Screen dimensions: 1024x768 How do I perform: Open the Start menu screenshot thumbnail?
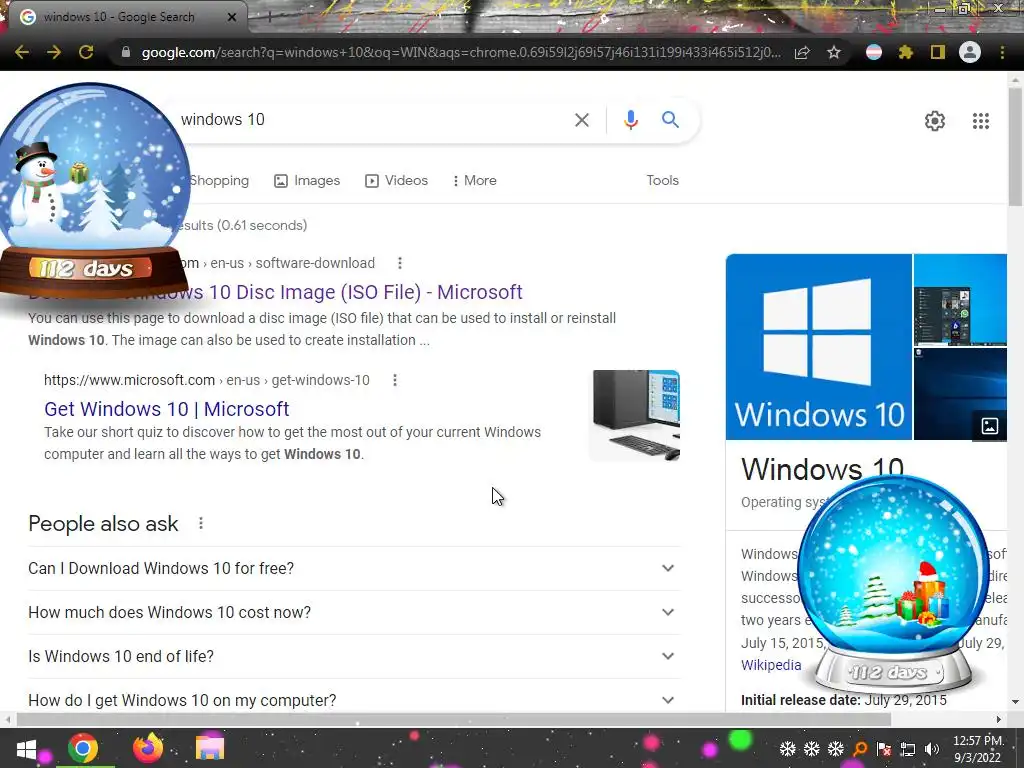[960, 300]
